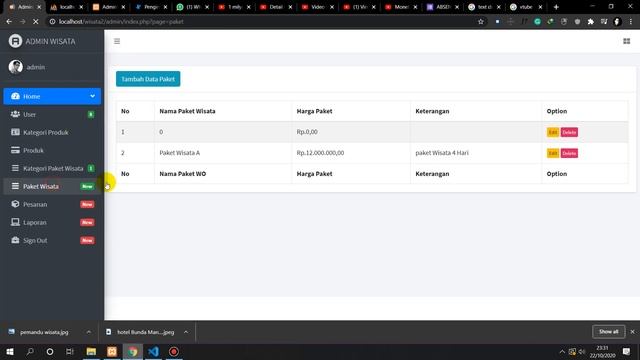
Task: Click Edit for row with name 0
Action: (x=553, y=132)
